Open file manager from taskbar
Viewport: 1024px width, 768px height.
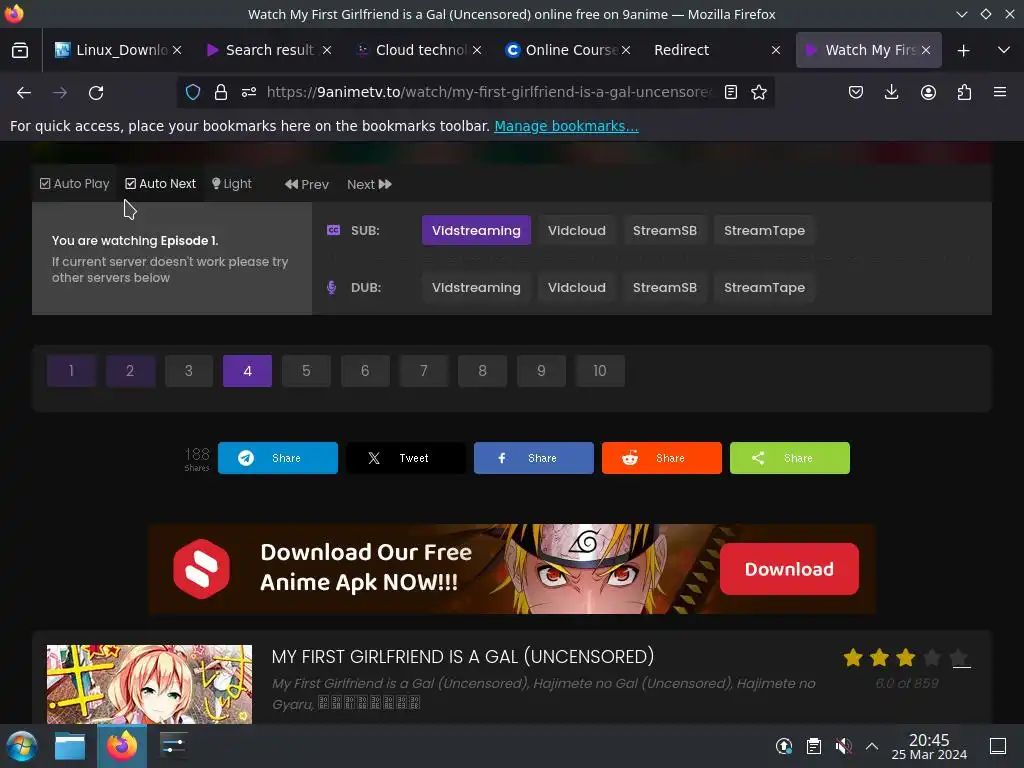[70, 746]
